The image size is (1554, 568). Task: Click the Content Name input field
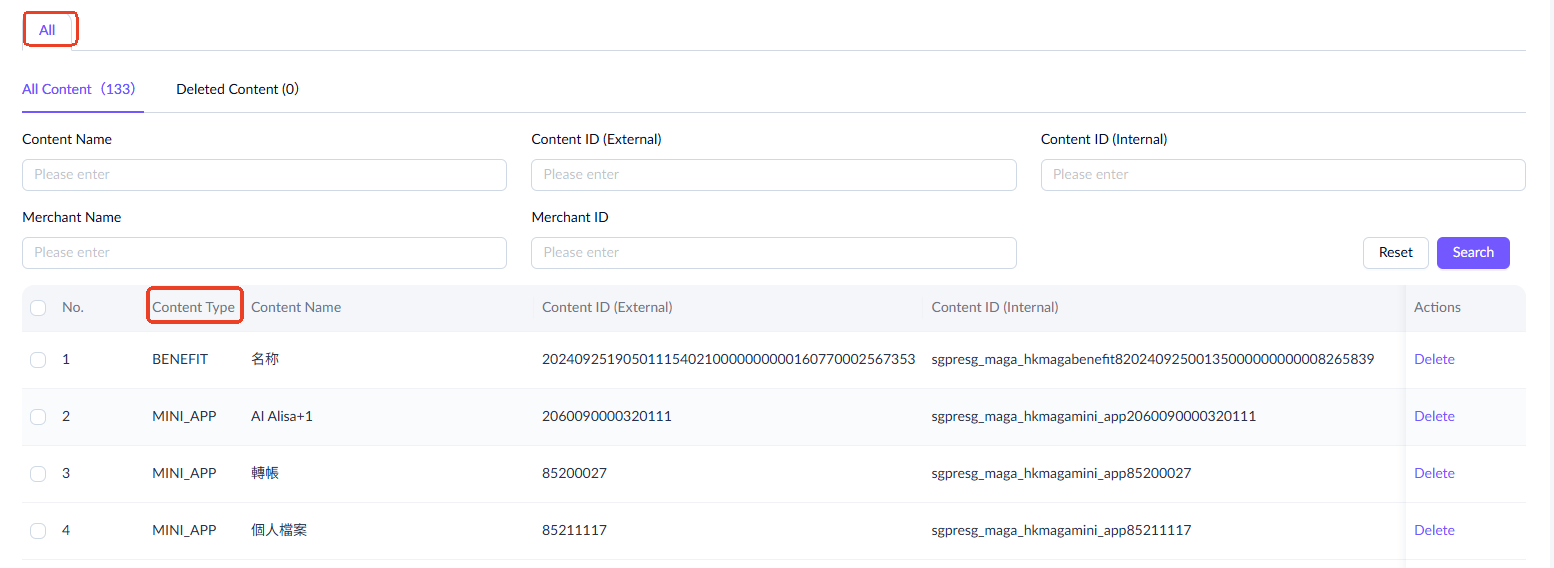pos(264,175)
